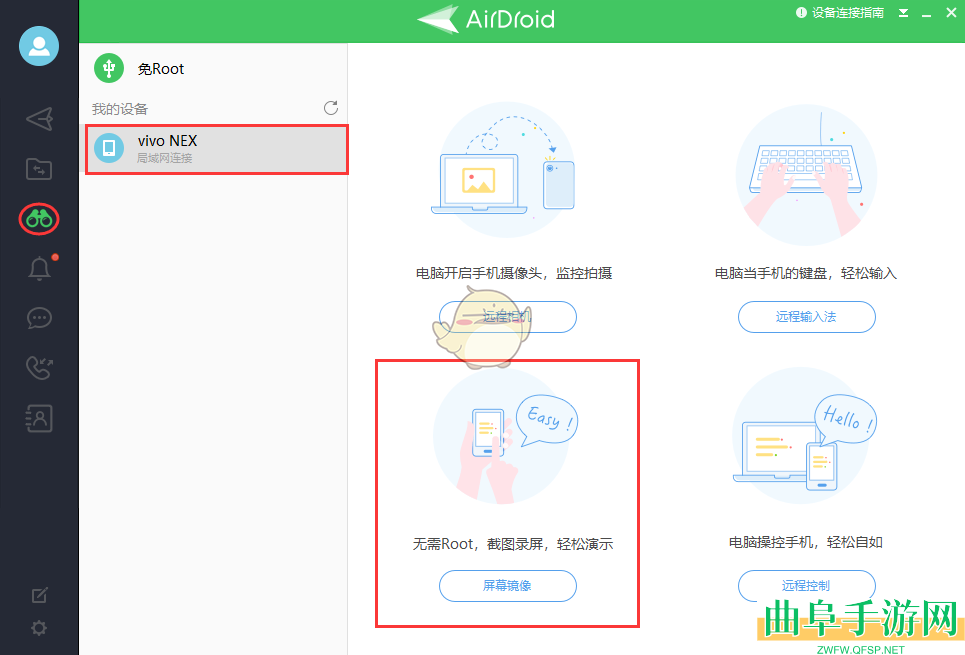This screenshot has height=655, width=965.
Task: Click text 电脑当手机的键盘，轻松输入
Action: [806, 273]
